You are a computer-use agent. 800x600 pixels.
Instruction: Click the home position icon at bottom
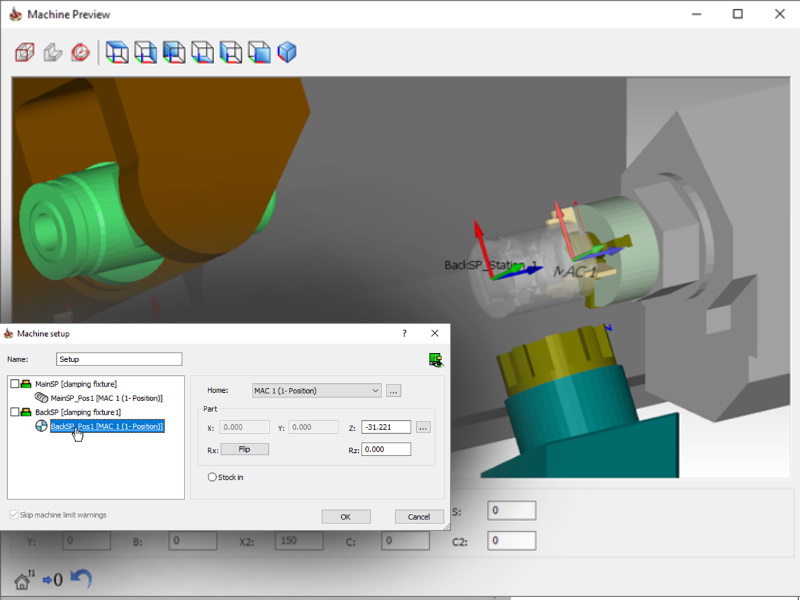(24, 579)
